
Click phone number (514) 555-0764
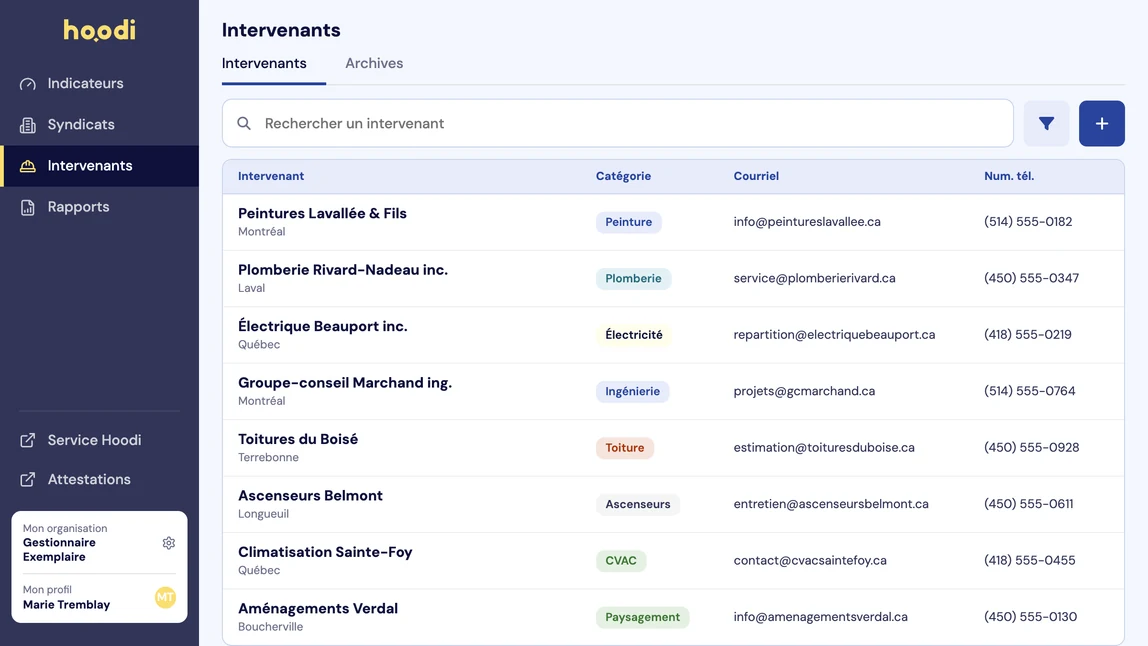point(1029,391)
